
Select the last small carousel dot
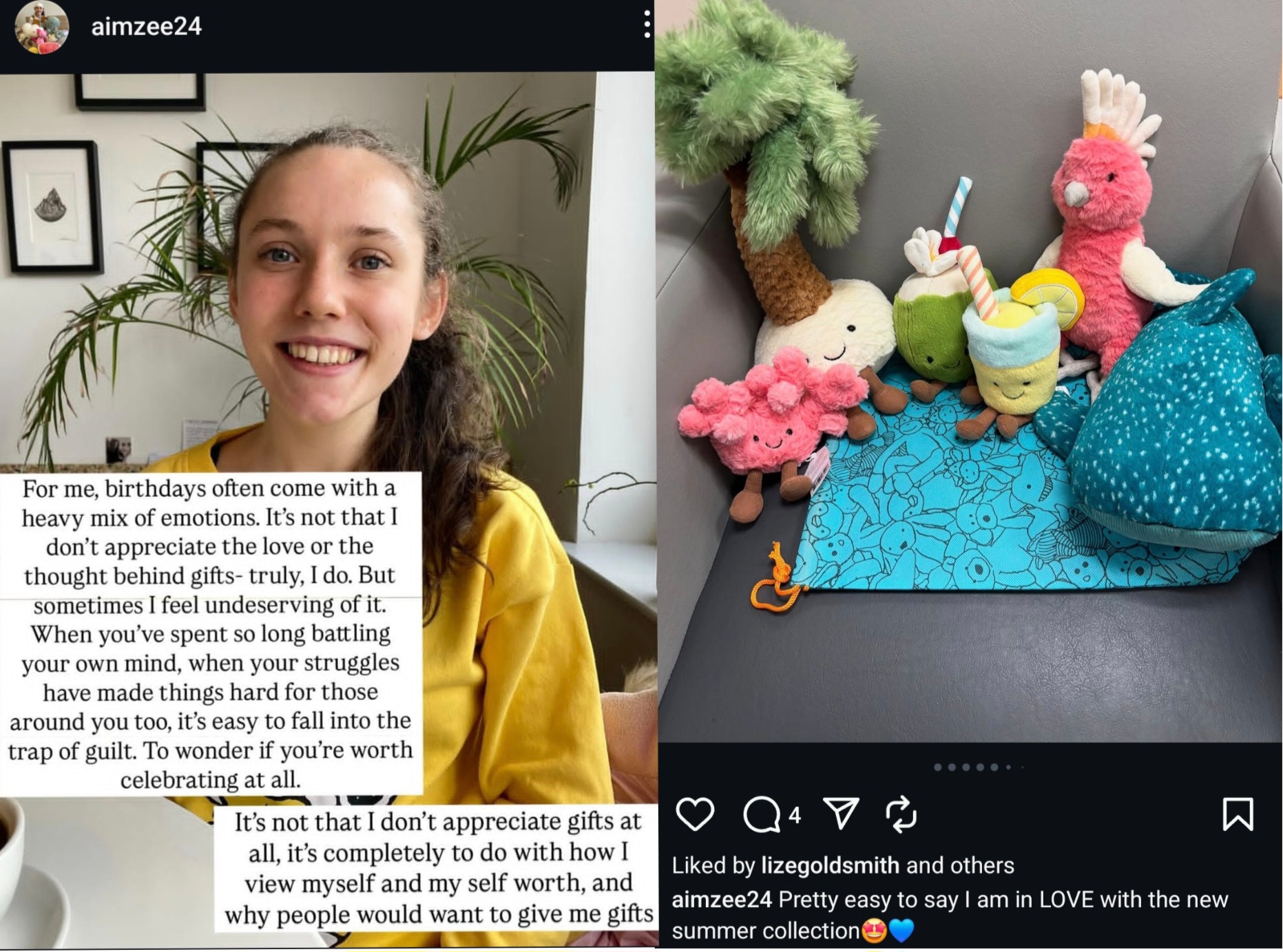[1022, 767]
